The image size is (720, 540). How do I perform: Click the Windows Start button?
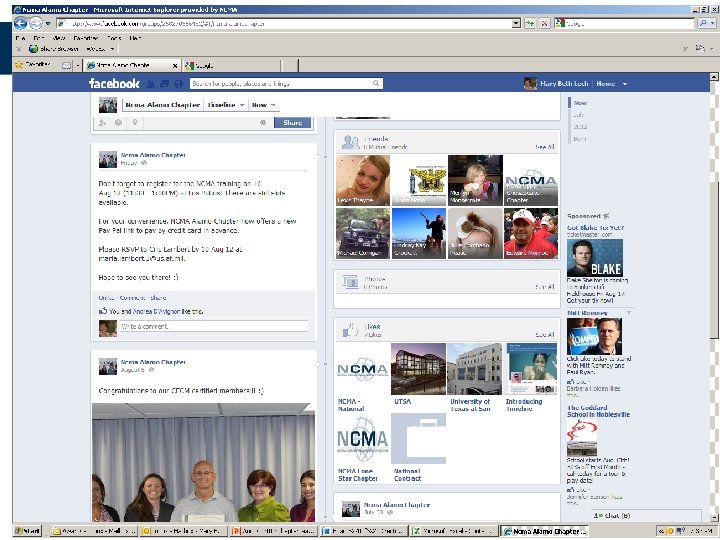pyautogui.click(x=28, y=531)
